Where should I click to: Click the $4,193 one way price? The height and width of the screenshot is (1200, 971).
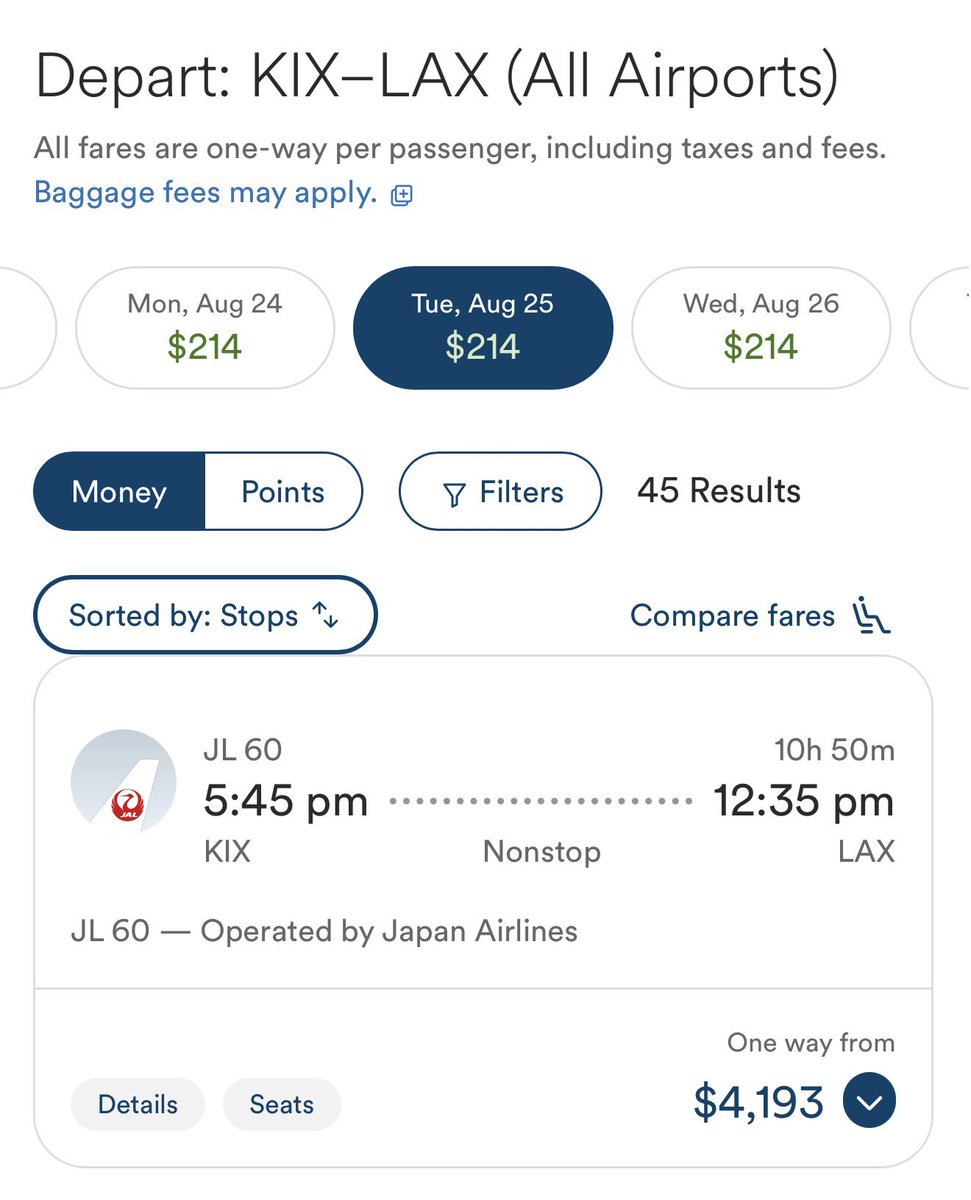tap(759, 1102)
